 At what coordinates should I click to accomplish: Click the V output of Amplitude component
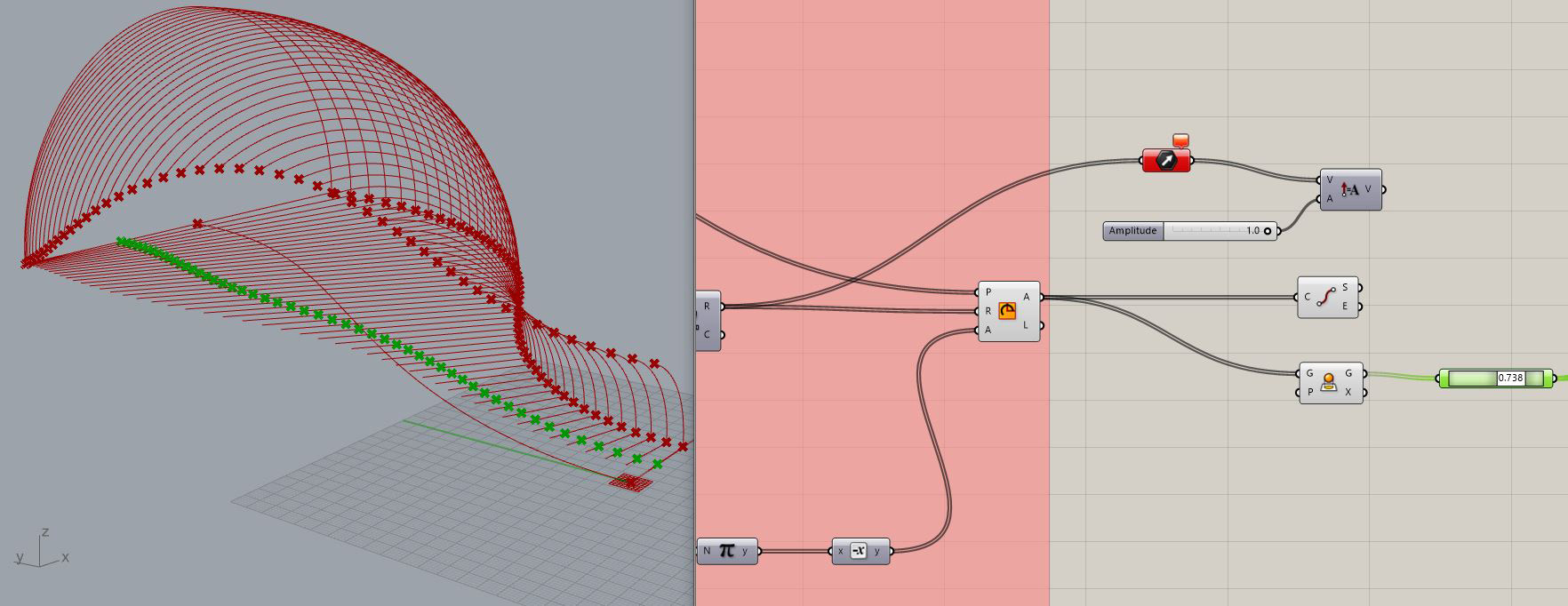(x=1368, y=189)
